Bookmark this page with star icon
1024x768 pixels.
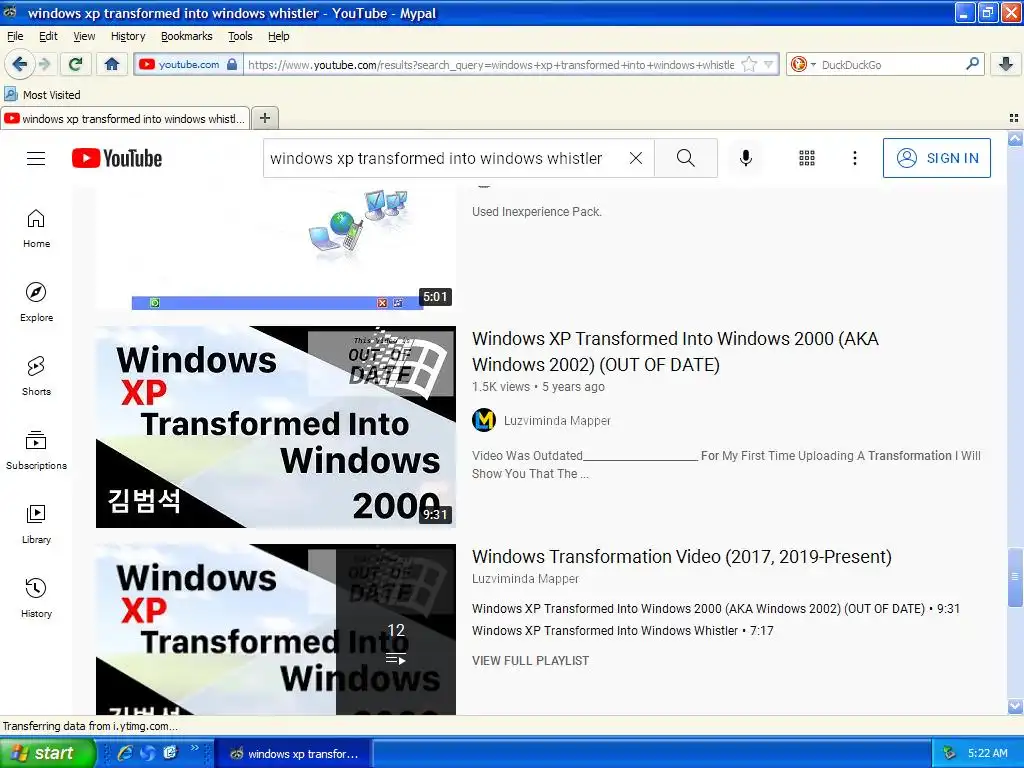coord(750,64)
